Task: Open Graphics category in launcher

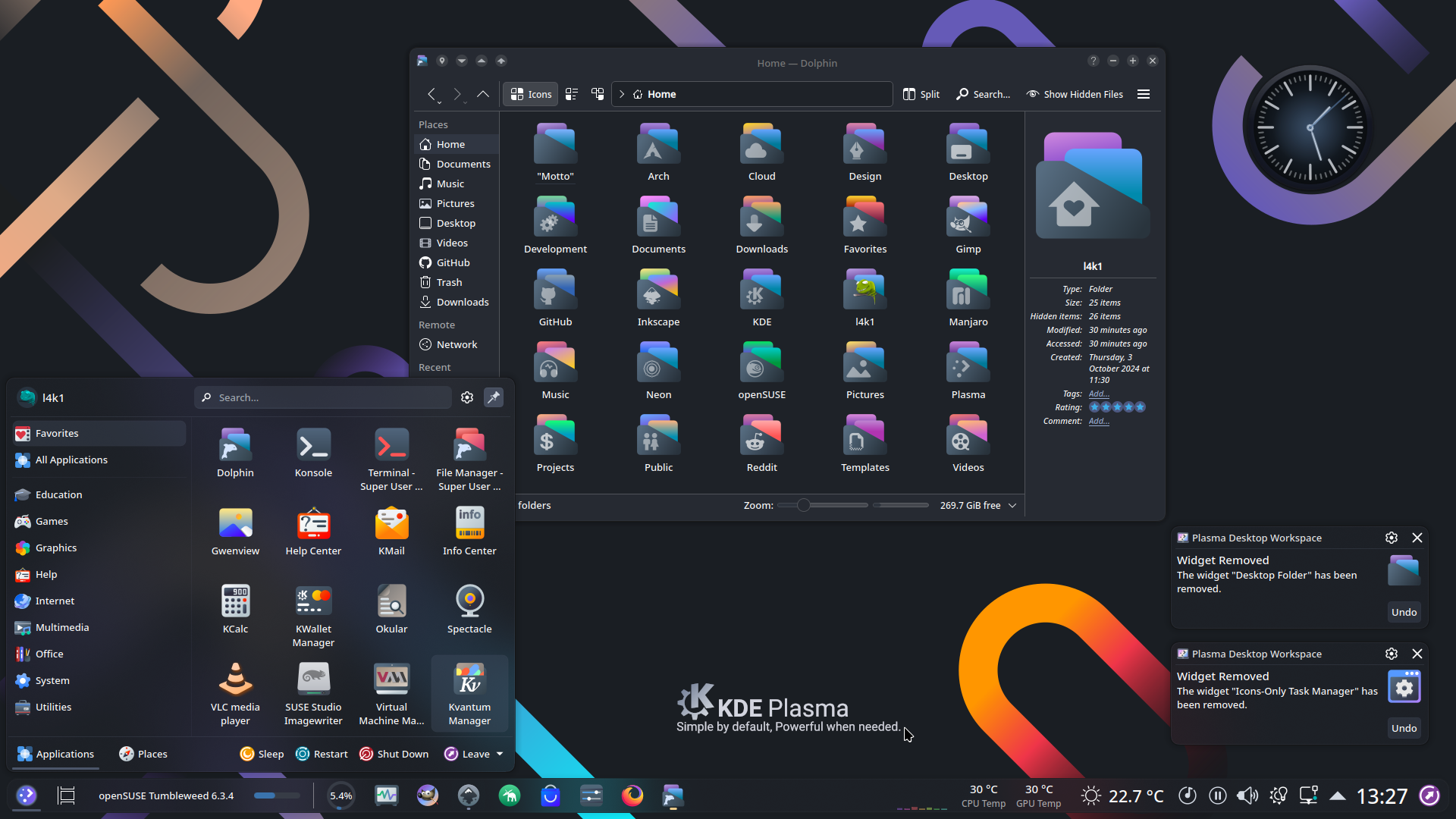Action: [99, 548]
